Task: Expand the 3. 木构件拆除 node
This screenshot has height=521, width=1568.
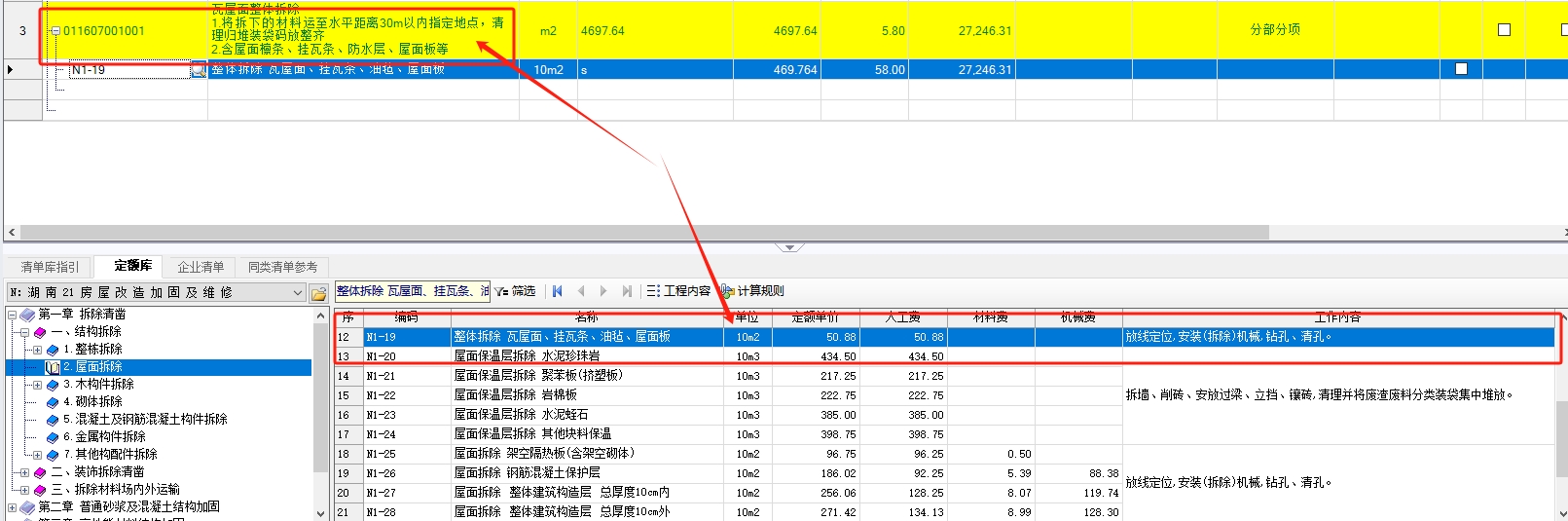Action: (37, 385)
